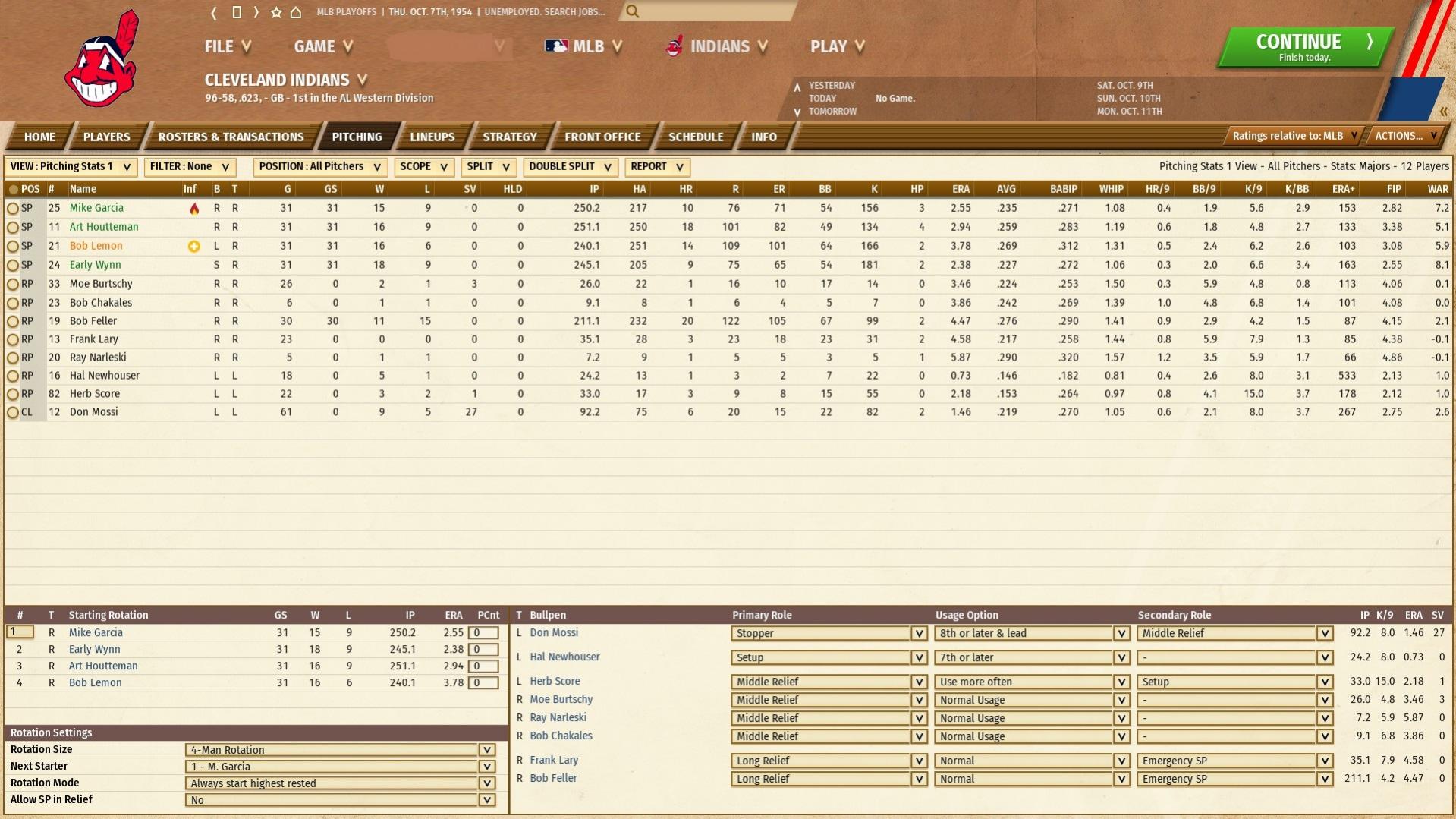Click the green CONTINUE button
The image size is (1456, 819).
click(1305, 47)
